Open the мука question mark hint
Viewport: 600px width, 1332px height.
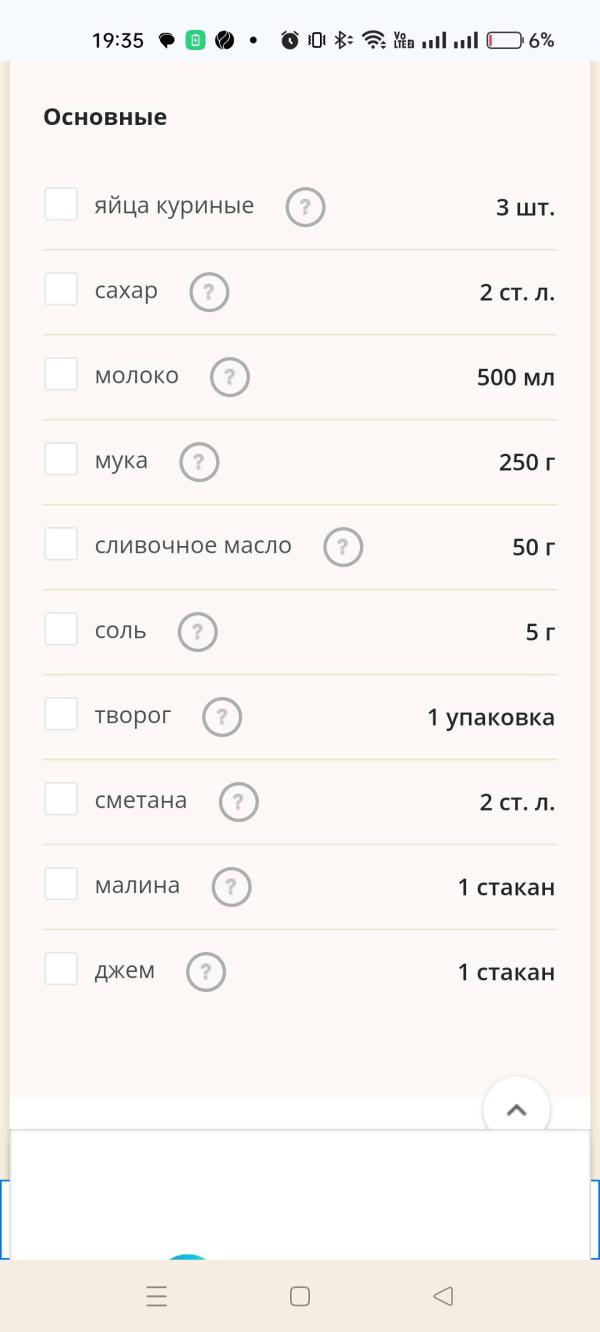[199, 463]
